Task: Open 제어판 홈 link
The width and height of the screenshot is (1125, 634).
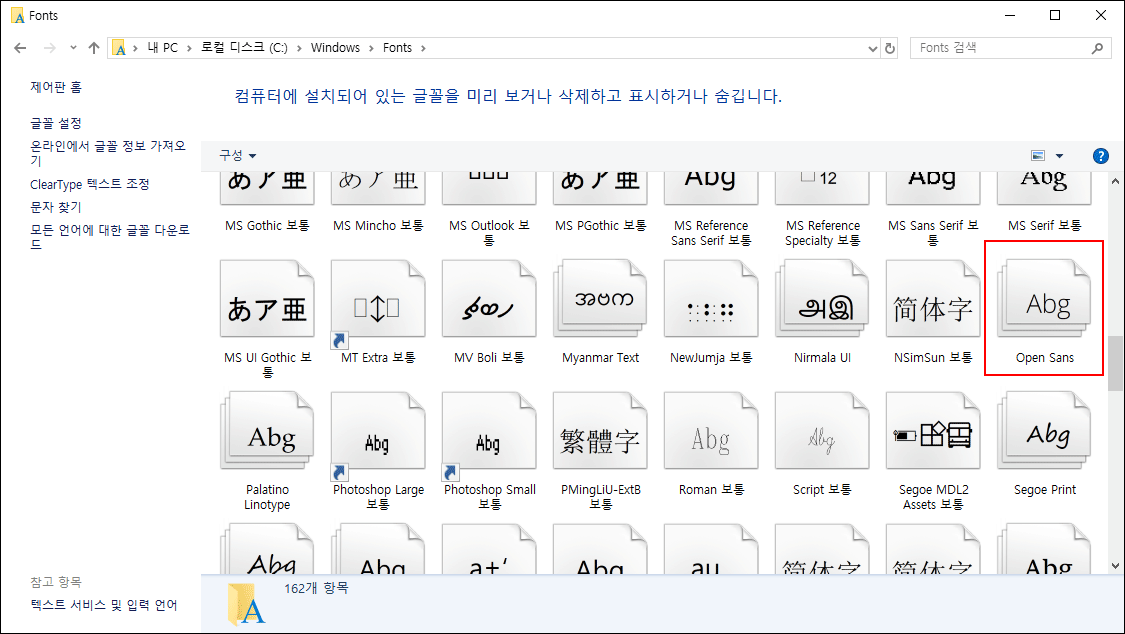Action: click(x=56, y=87)
